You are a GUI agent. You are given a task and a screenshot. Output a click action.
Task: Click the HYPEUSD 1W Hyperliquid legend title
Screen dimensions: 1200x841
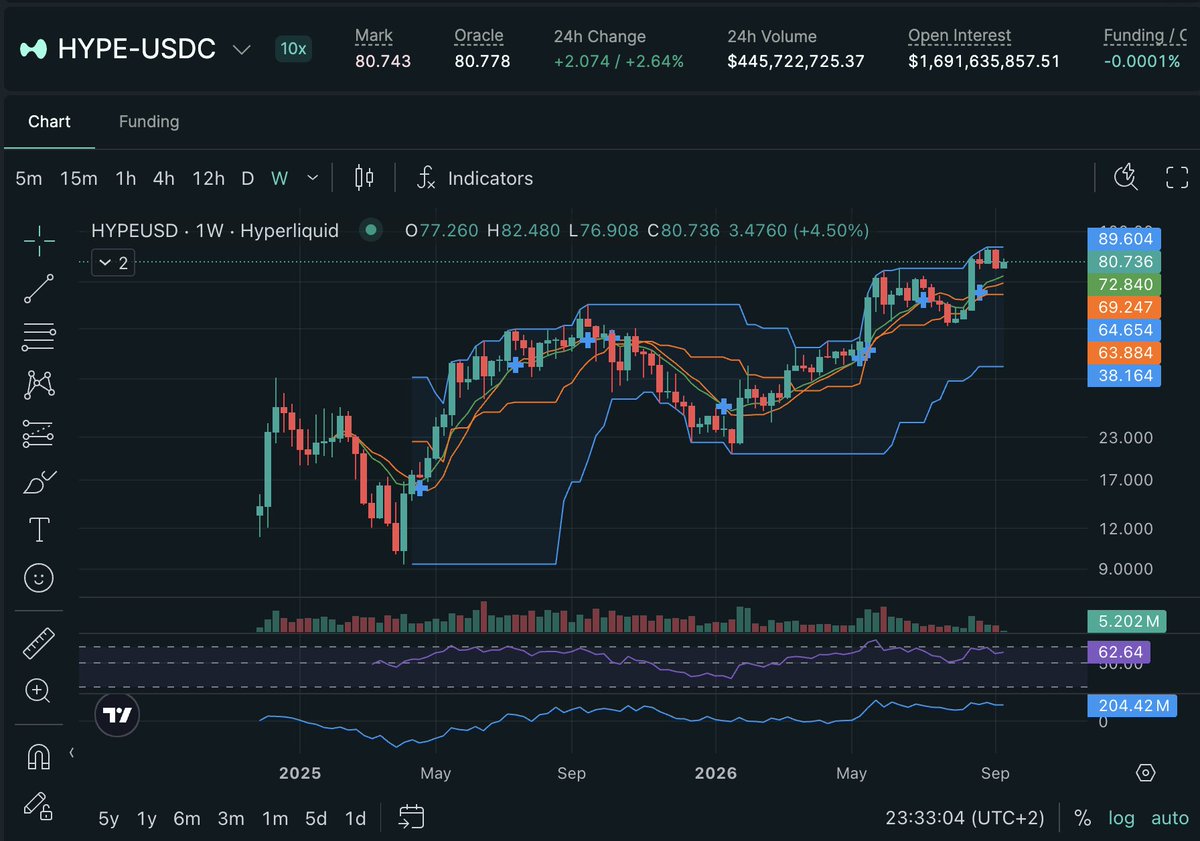[215, 230]
